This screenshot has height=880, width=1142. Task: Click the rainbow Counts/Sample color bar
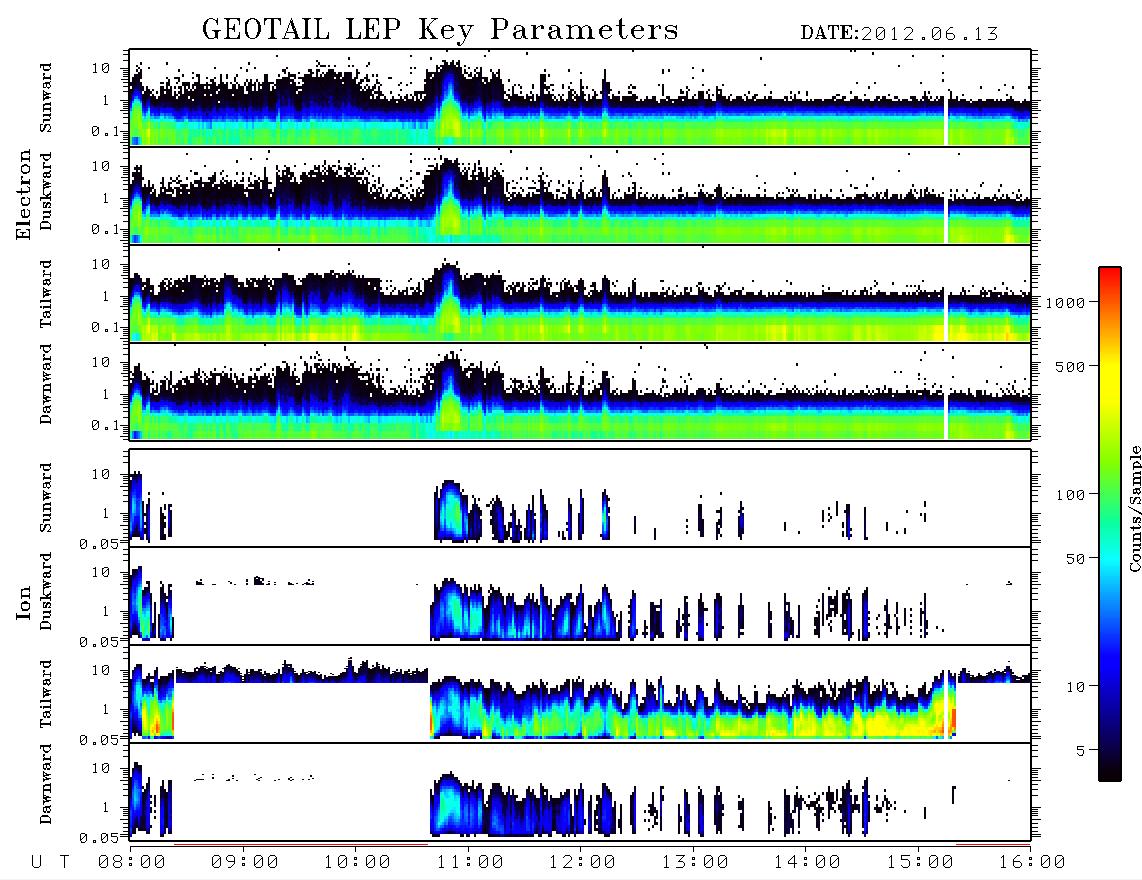point(1110,525)
